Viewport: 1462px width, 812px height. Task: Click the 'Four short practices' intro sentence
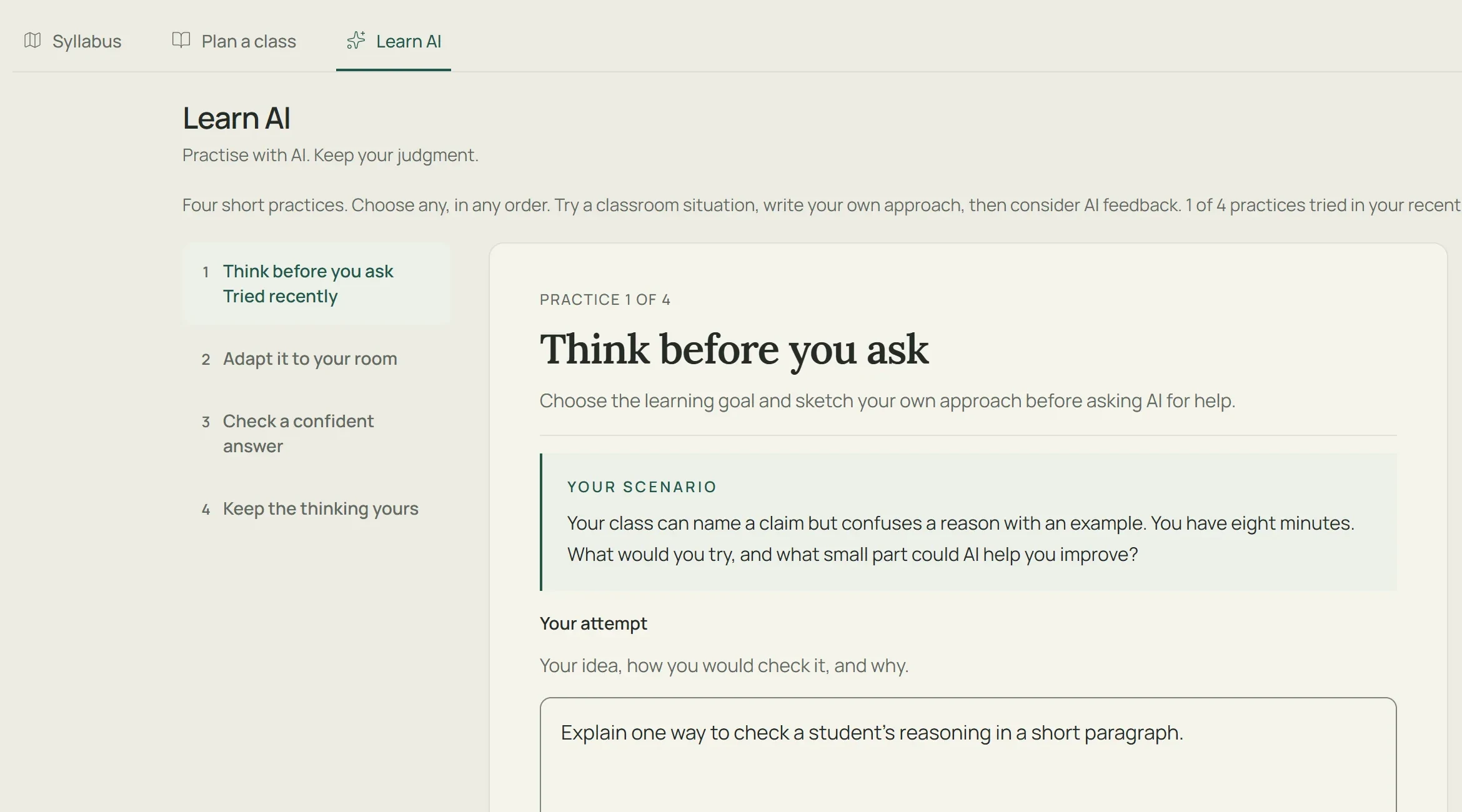pos(822,205)
